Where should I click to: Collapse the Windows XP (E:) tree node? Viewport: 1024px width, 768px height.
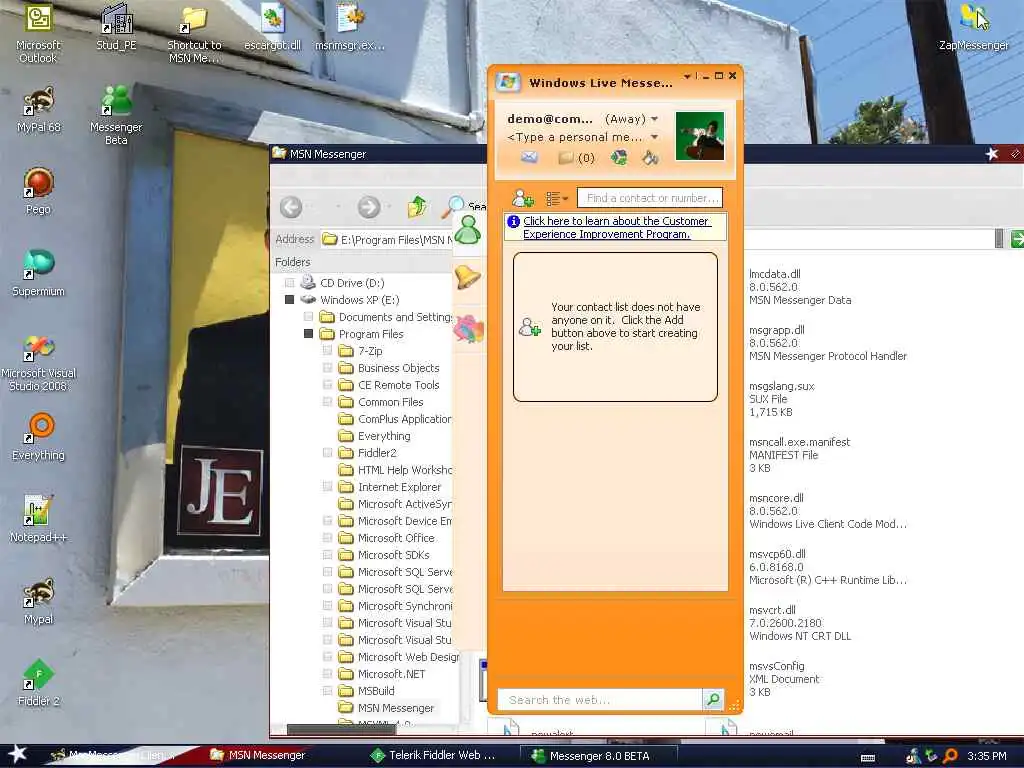click(x=289, y=300)
